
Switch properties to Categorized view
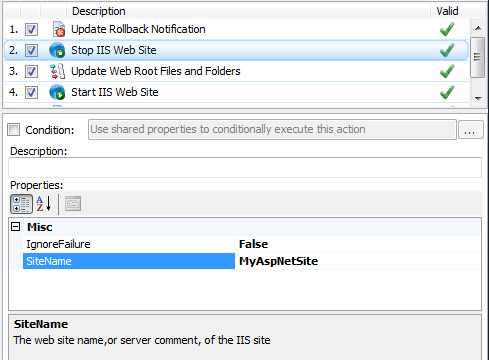21,204
